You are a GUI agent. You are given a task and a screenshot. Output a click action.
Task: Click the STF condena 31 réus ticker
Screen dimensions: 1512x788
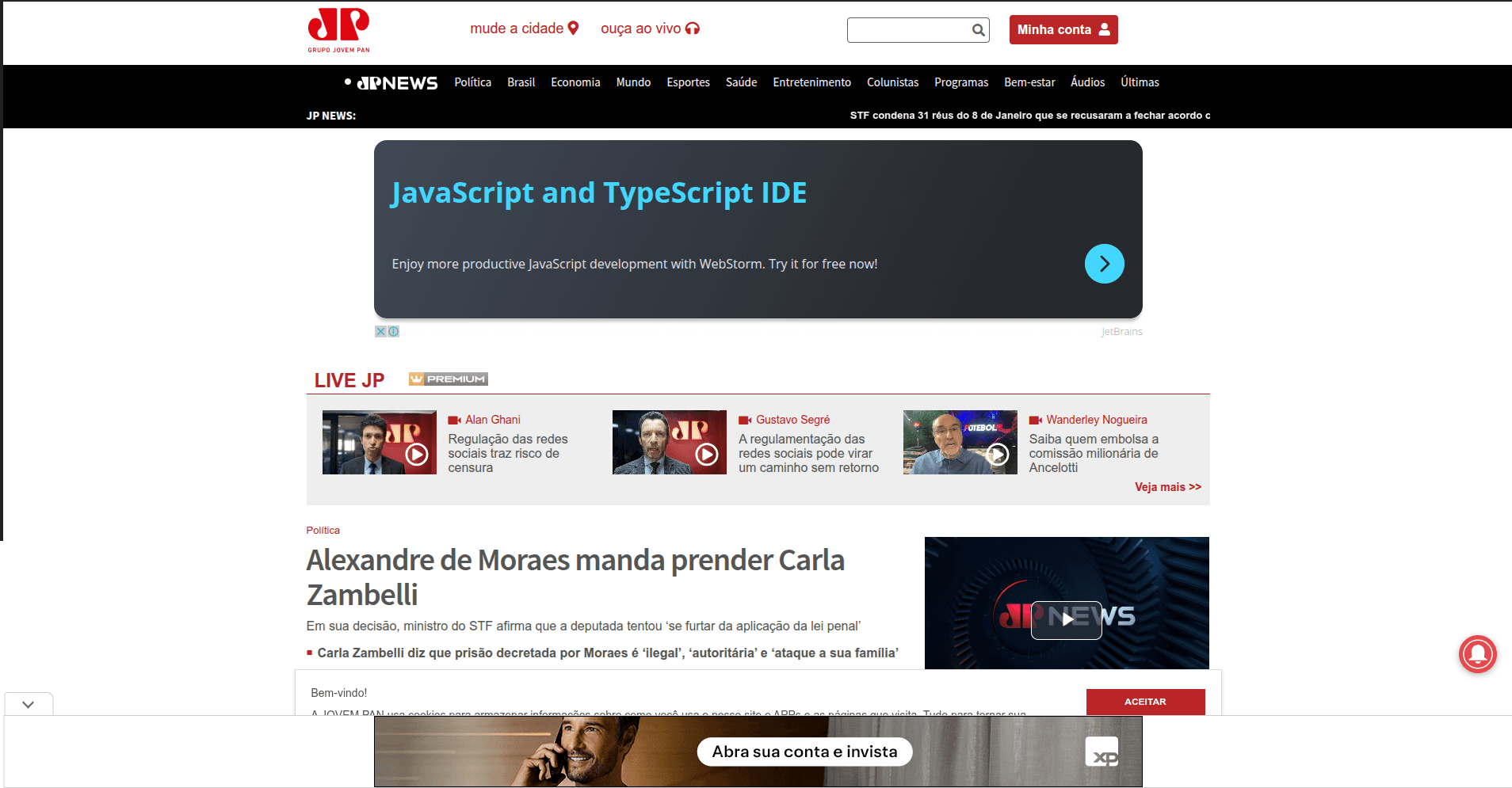1029,116
